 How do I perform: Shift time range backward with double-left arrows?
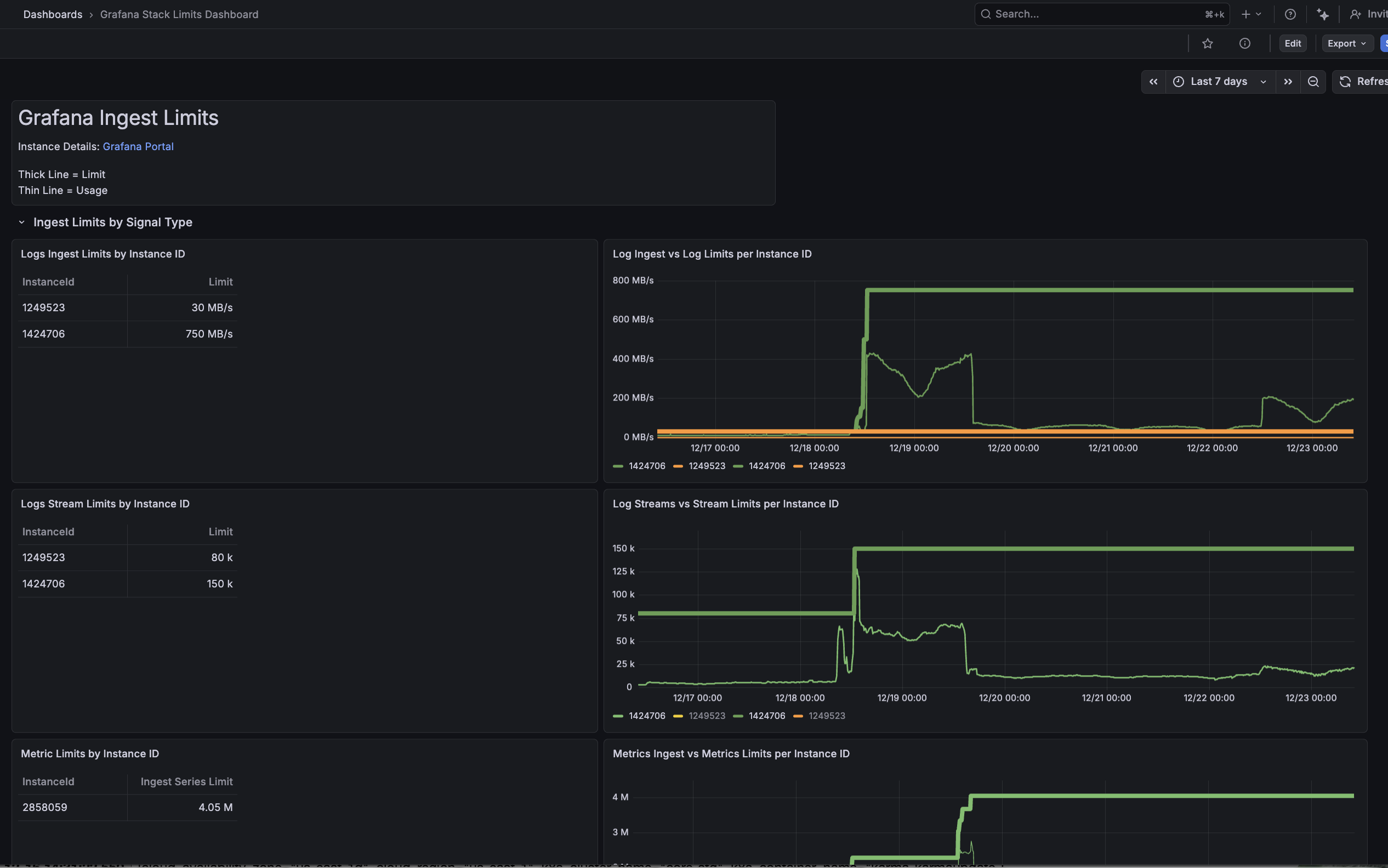1153,82
